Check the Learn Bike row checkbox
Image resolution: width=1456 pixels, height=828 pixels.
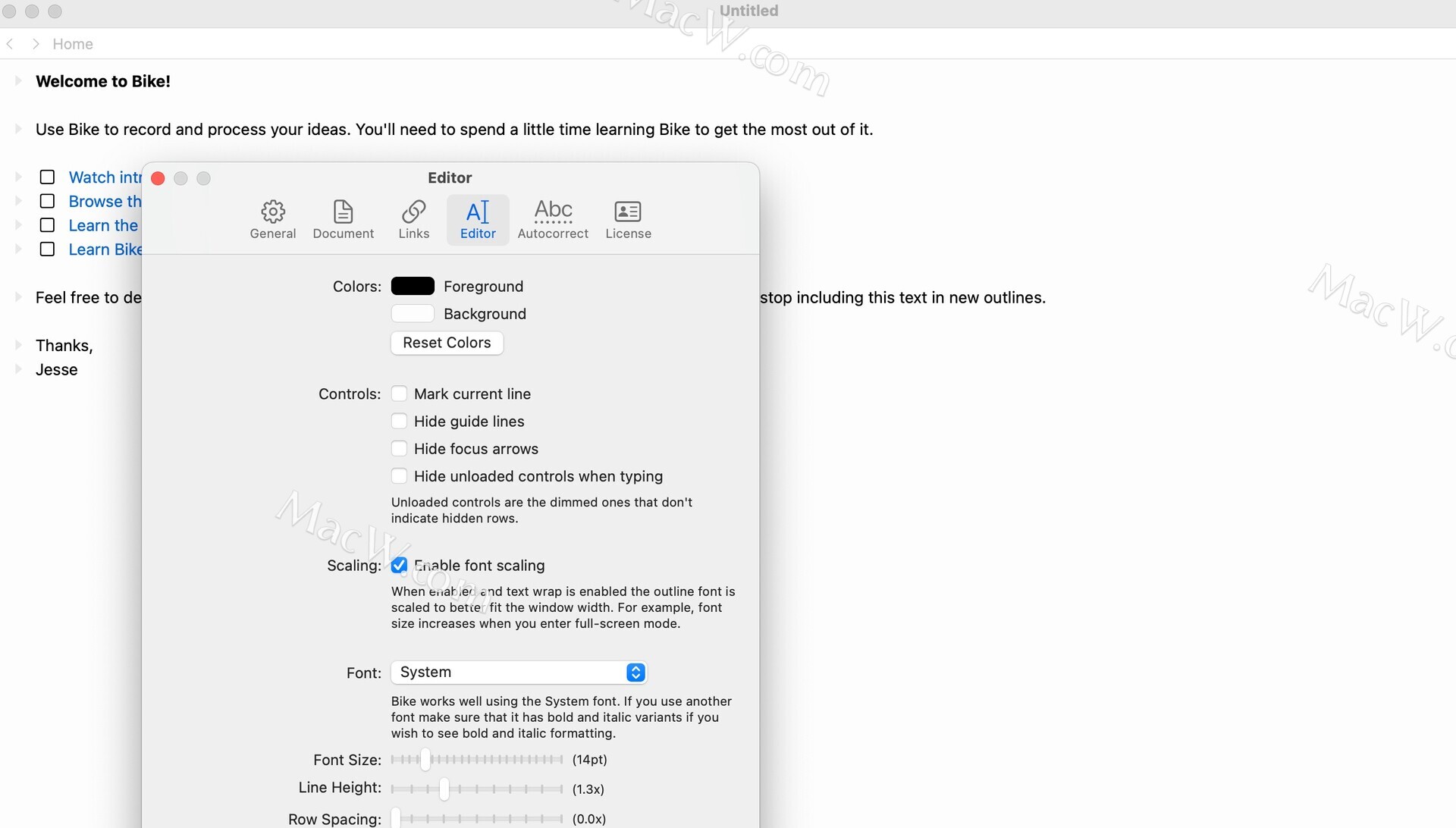coord(47,249)
